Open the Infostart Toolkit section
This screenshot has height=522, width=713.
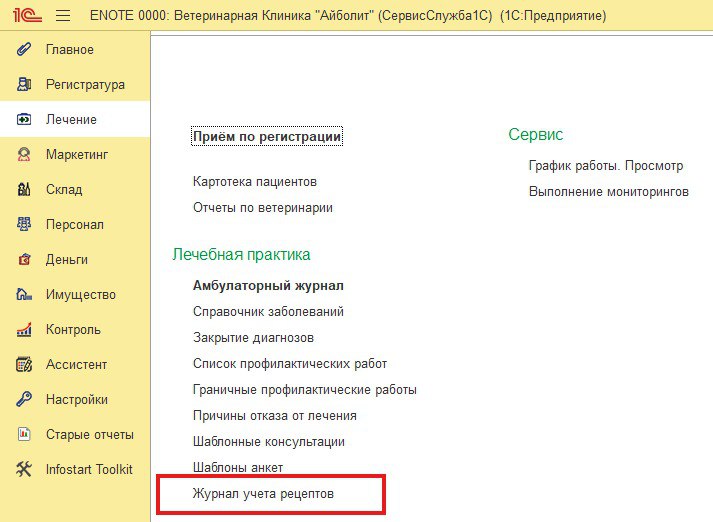tap(89, 469)
